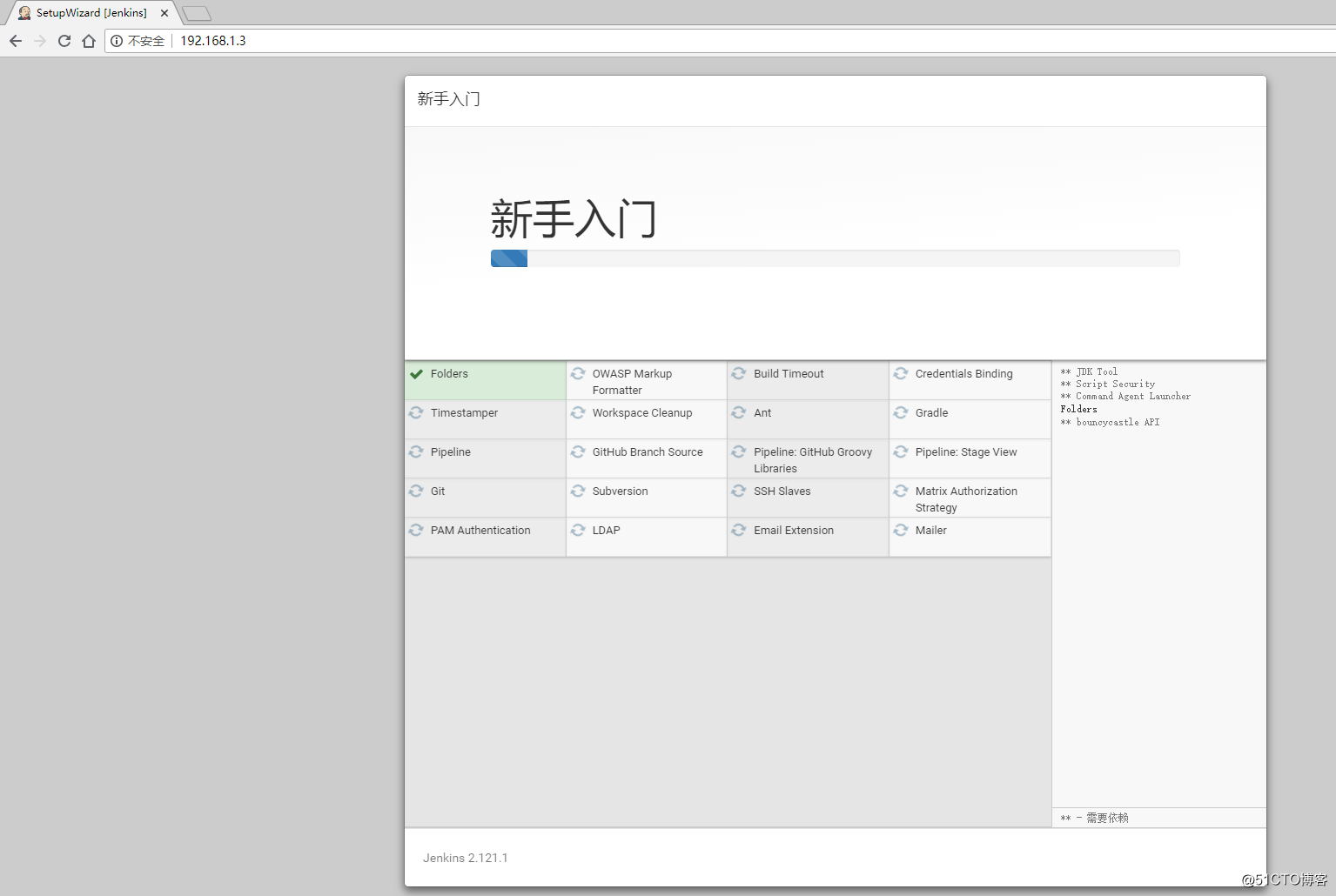Image resolution: width=1336 pixels, height=896 pixels.
Task: Click the bold Folders log entry
Action: pos(1078,409)
